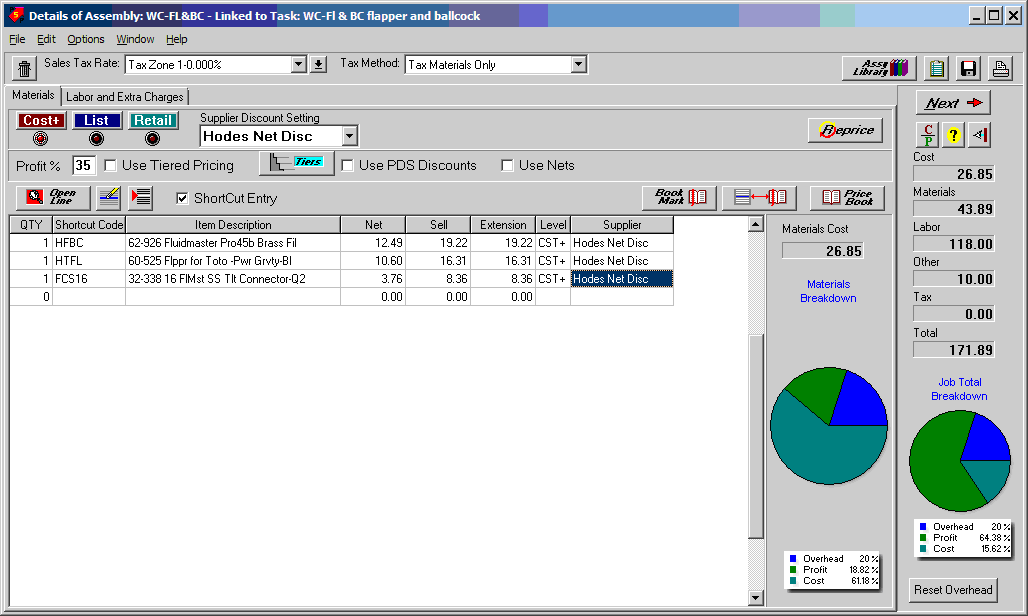Screen dimensions: 1028x616
Task: Click the highlighted Hodes Net Disc supplier cell
Action: click(x=622, y=279)
